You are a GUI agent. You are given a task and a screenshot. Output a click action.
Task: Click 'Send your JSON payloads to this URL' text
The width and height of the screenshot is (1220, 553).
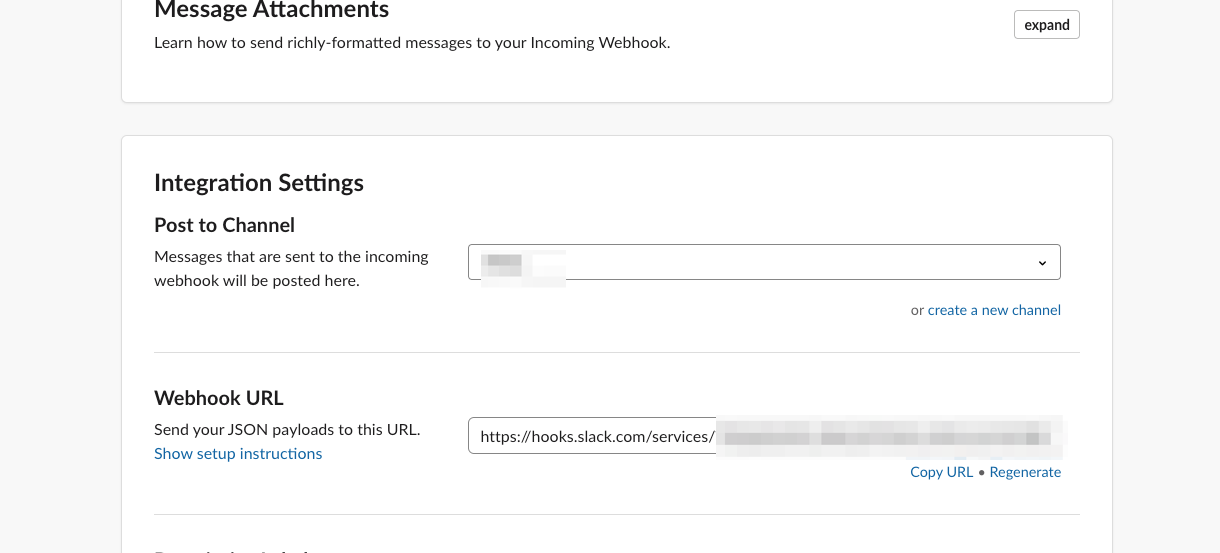[287, 430]
